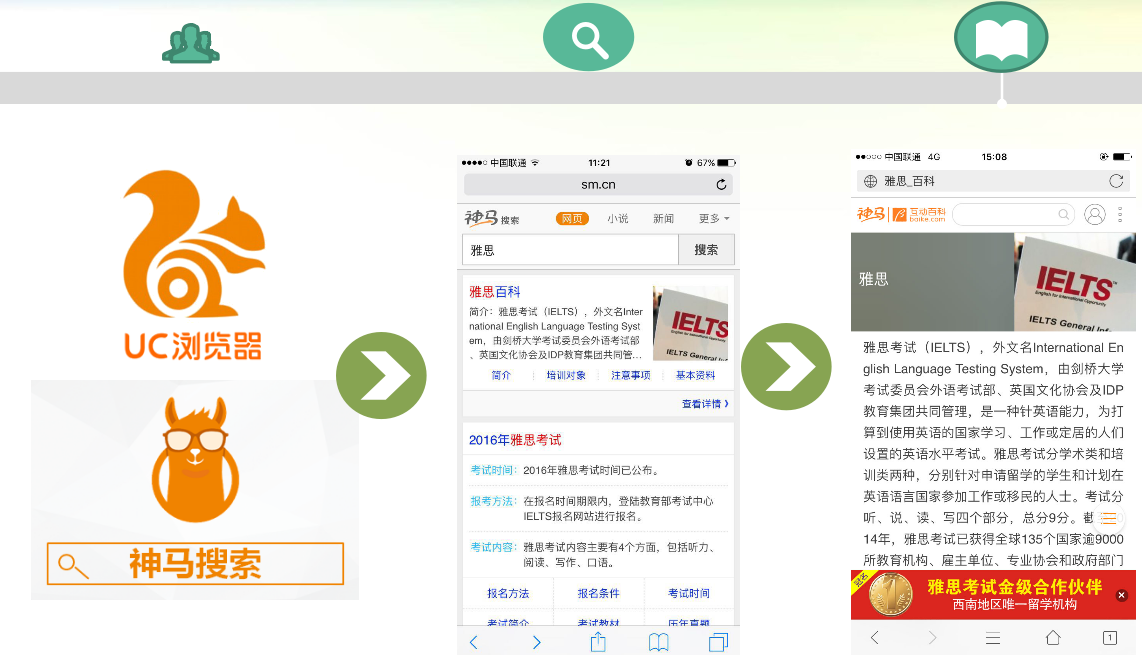
Task: Click the green group icon at top left
Action: pos(190,42)
